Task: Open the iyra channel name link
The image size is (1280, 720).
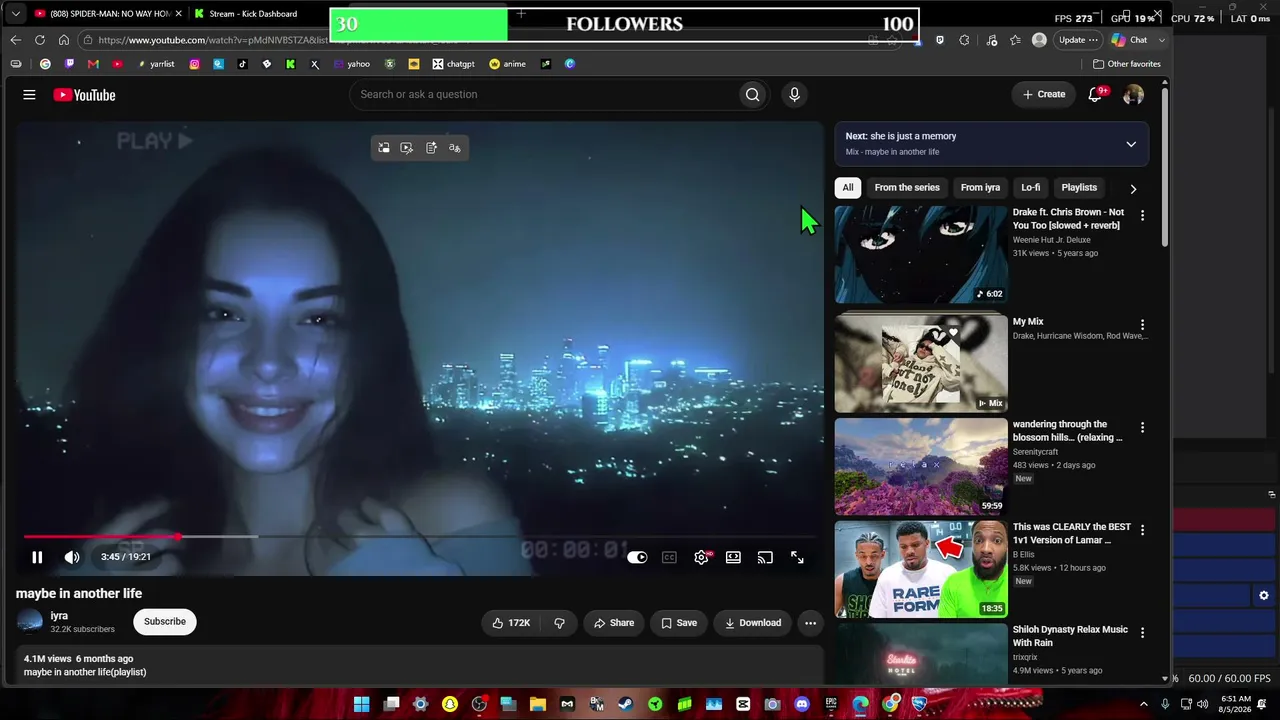Action: (59, 616)
